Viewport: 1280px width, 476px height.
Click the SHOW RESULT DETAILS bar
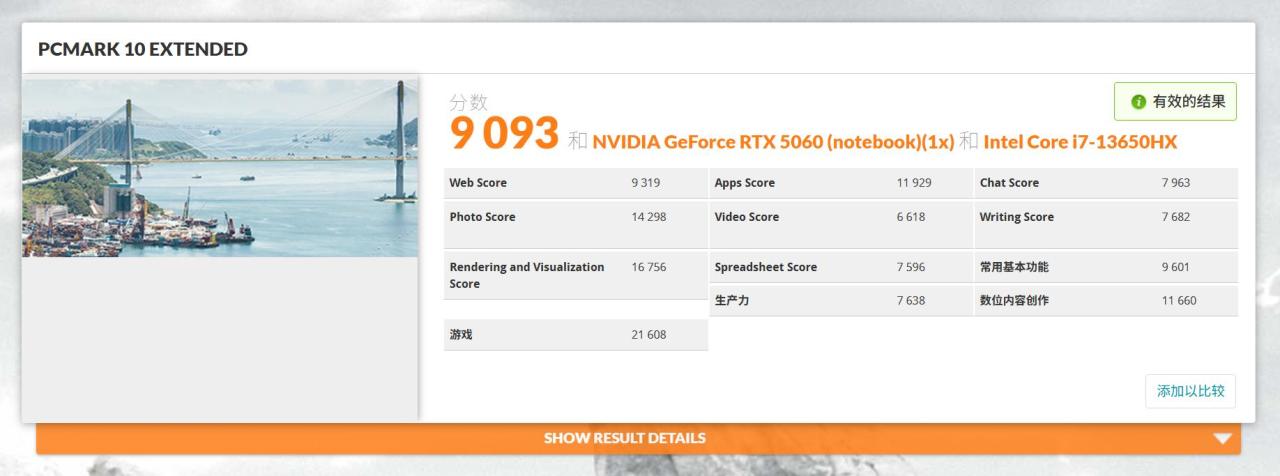(x=625, y=438)
